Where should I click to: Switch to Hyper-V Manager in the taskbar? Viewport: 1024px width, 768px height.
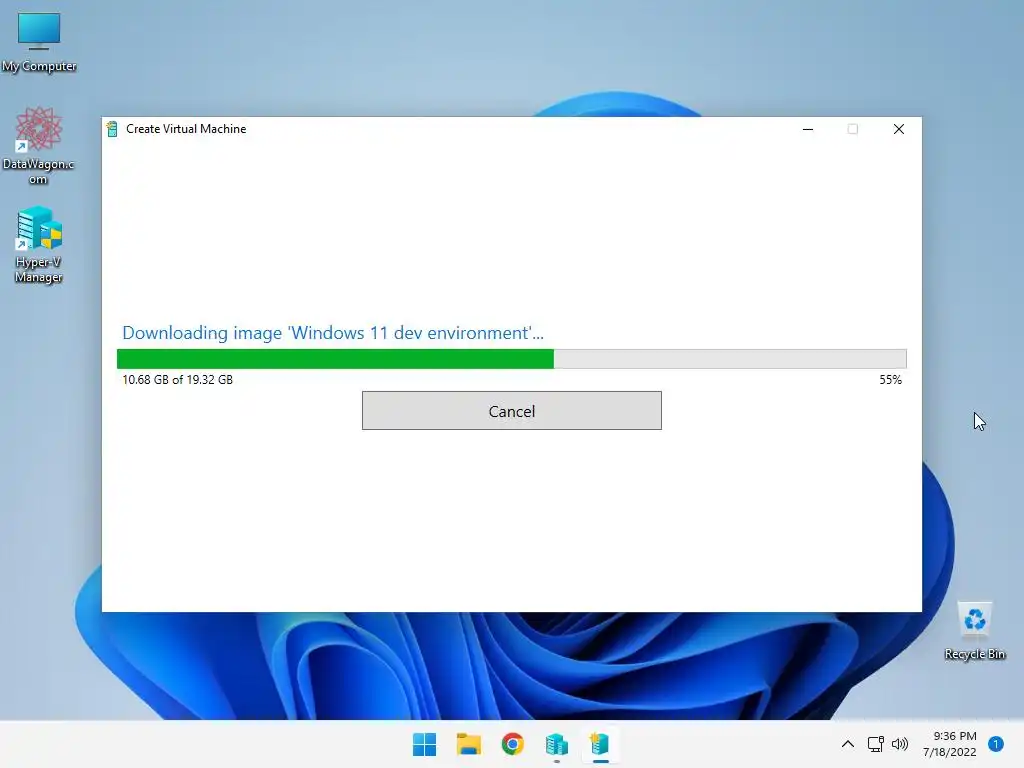click(x=556, y=744)
